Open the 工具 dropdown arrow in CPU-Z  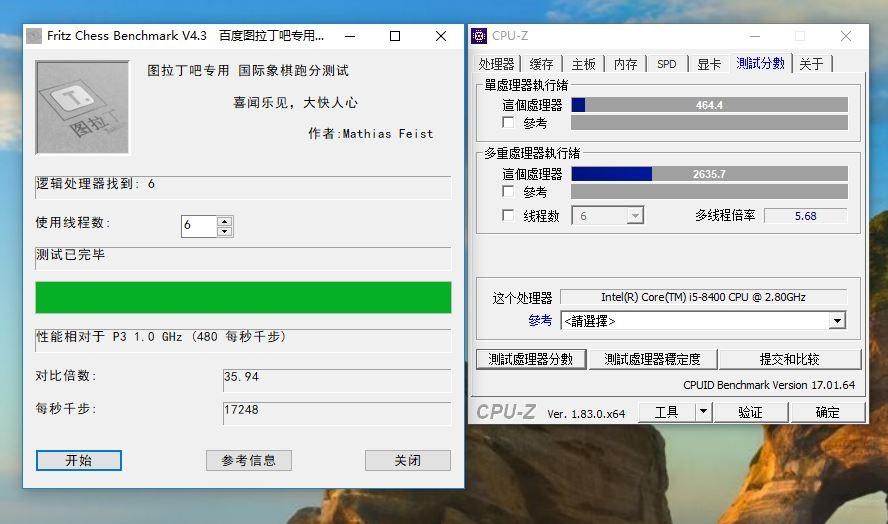point(703,412)
